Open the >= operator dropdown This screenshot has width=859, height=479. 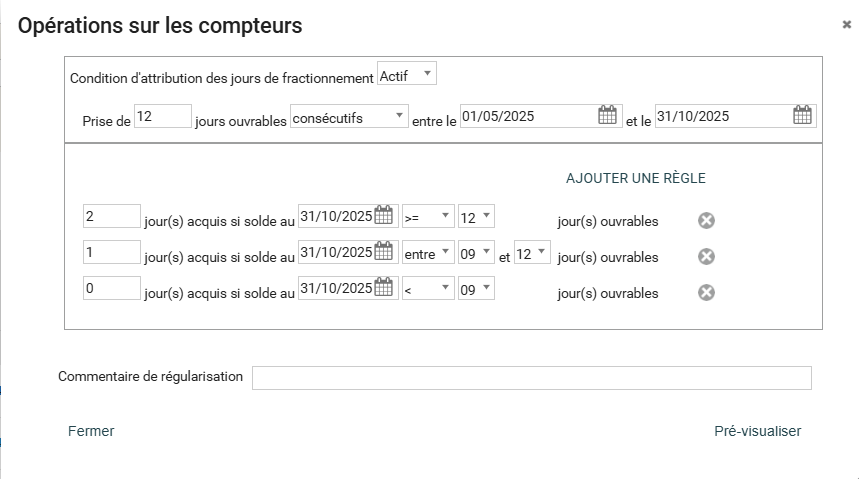(428, 217)
